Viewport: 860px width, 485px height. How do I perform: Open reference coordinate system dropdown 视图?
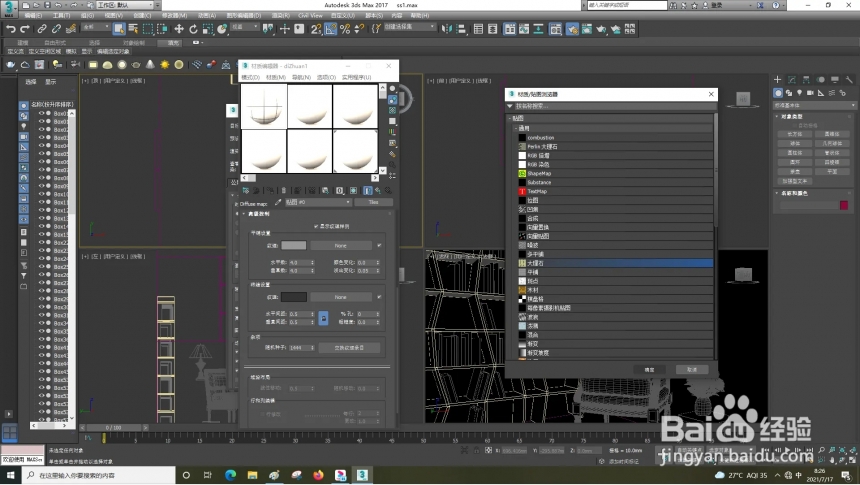tap(245, 27)
